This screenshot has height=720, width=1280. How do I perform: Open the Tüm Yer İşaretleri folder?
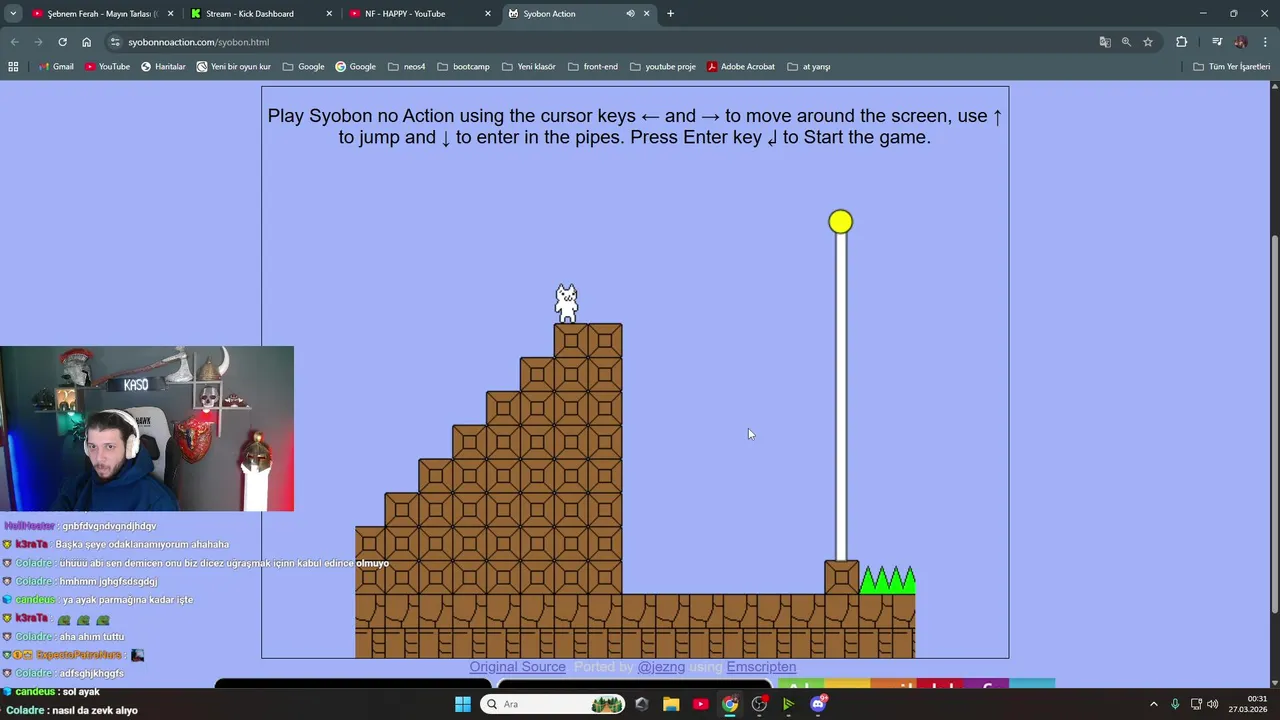[1232, 67]
